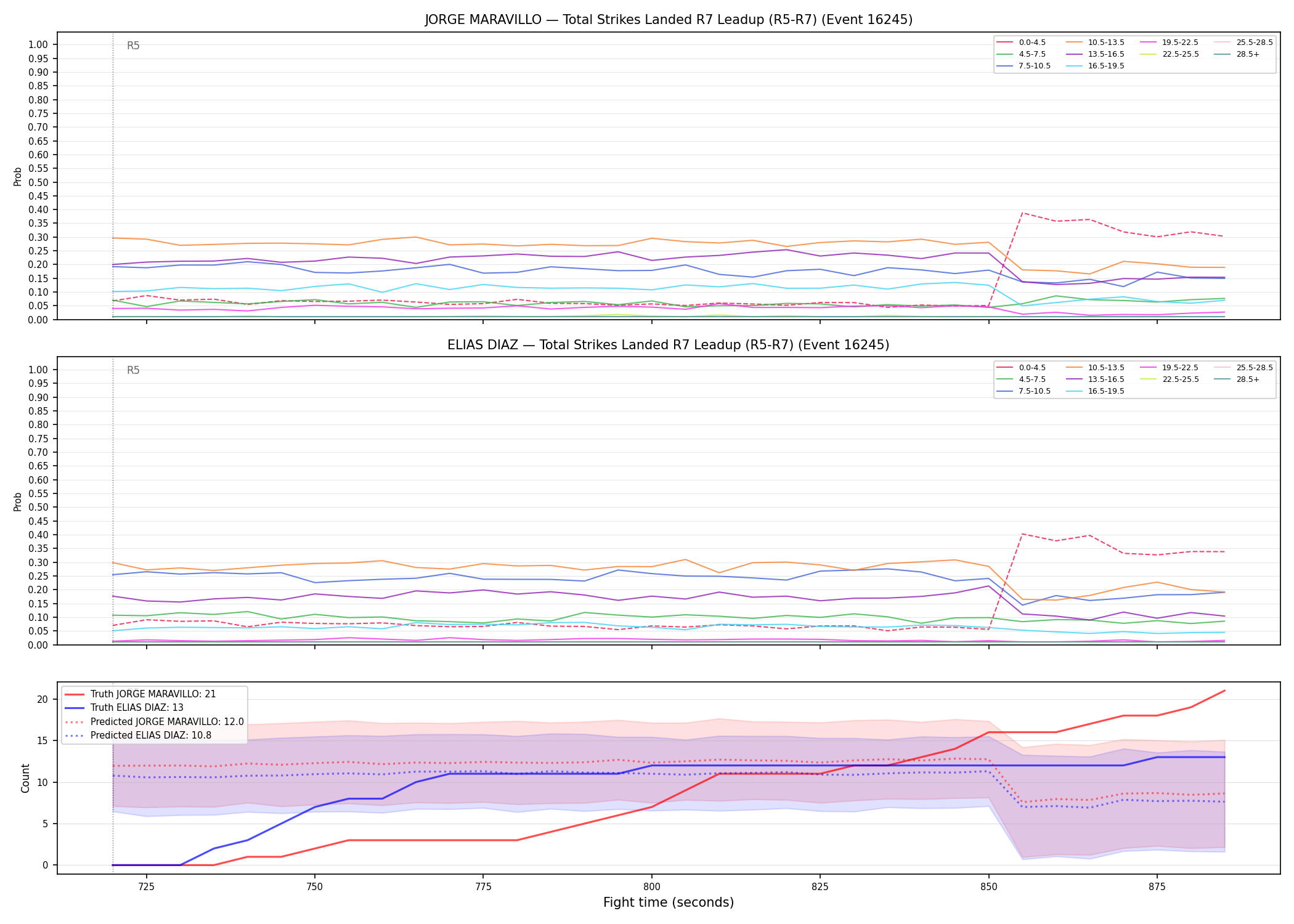
Task: Click the "775" fight-time tick label
Action: coord(483,886)
